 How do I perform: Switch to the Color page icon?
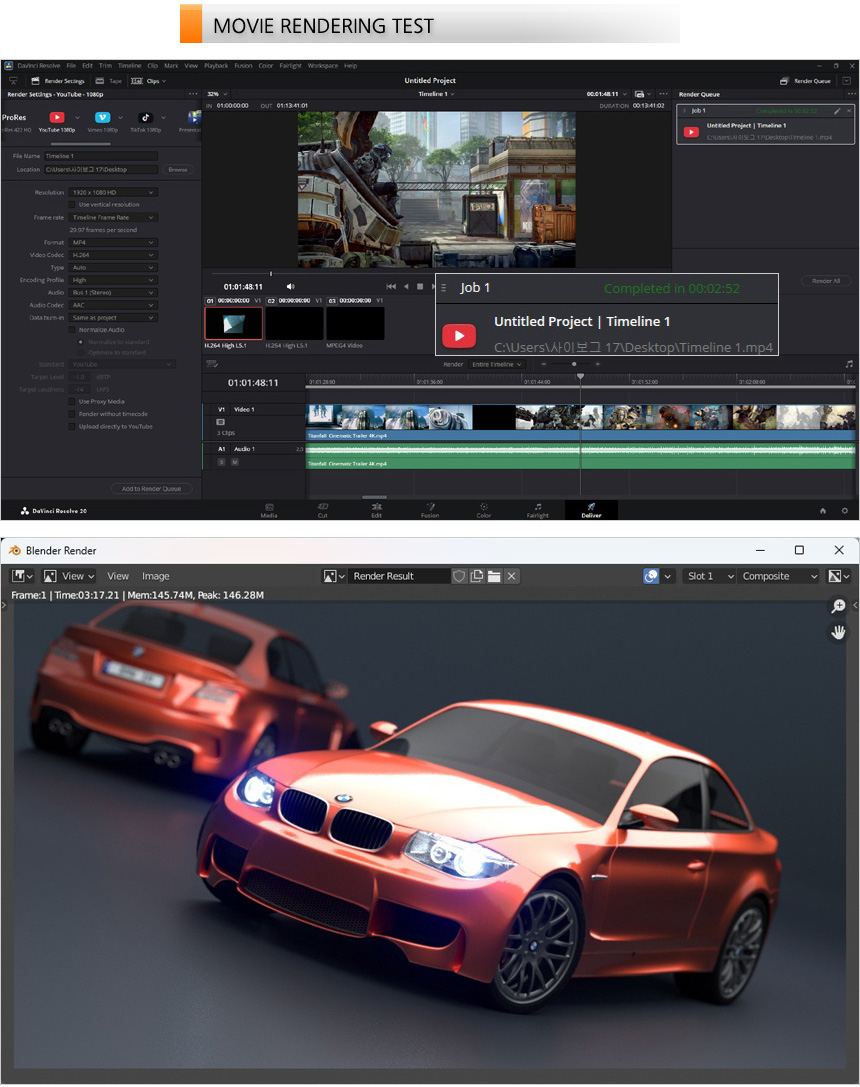pos(483,507)
